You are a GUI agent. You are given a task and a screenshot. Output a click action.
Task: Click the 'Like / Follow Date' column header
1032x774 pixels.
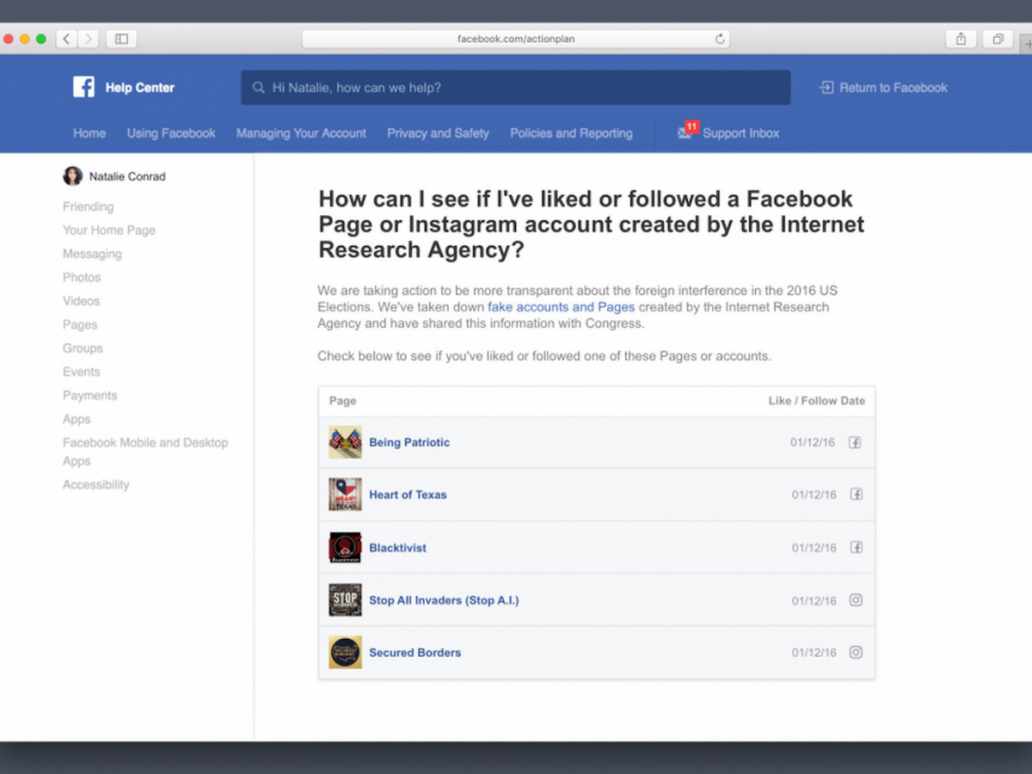tap(817, 401)
